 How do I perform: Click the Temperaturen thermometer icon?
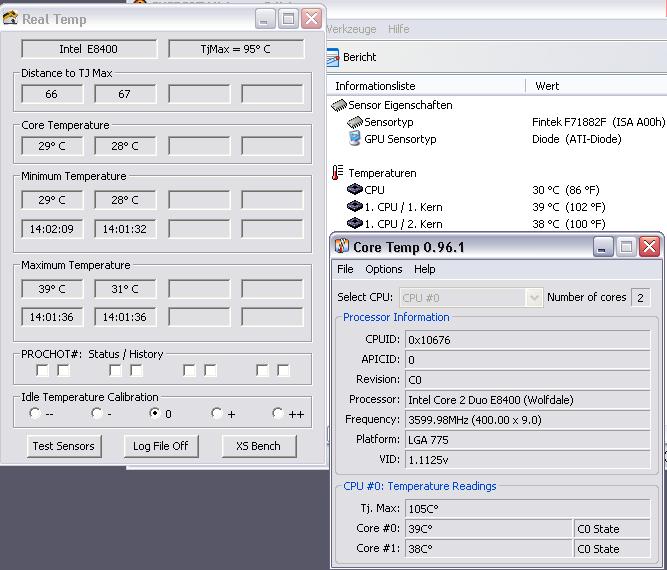click(x=338, y=172)
